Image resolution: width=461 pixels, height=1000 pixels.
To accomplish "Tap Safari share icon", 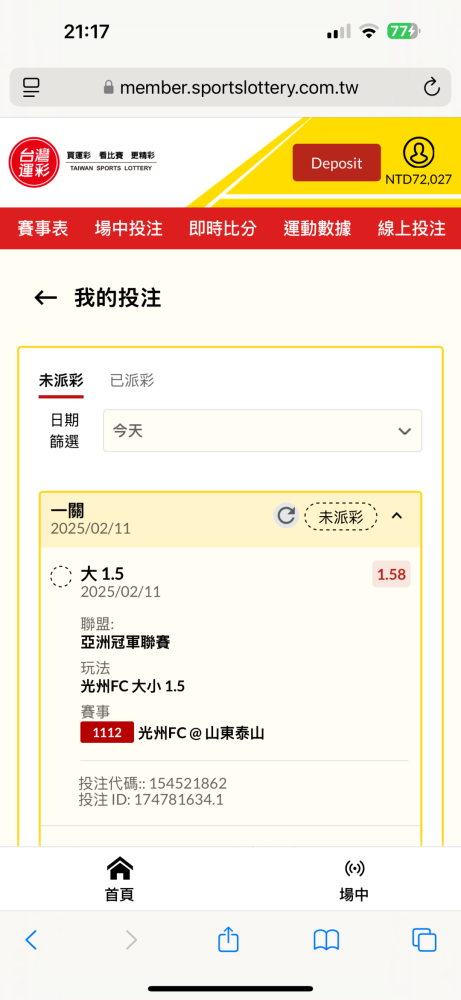I will coord(228,939).
